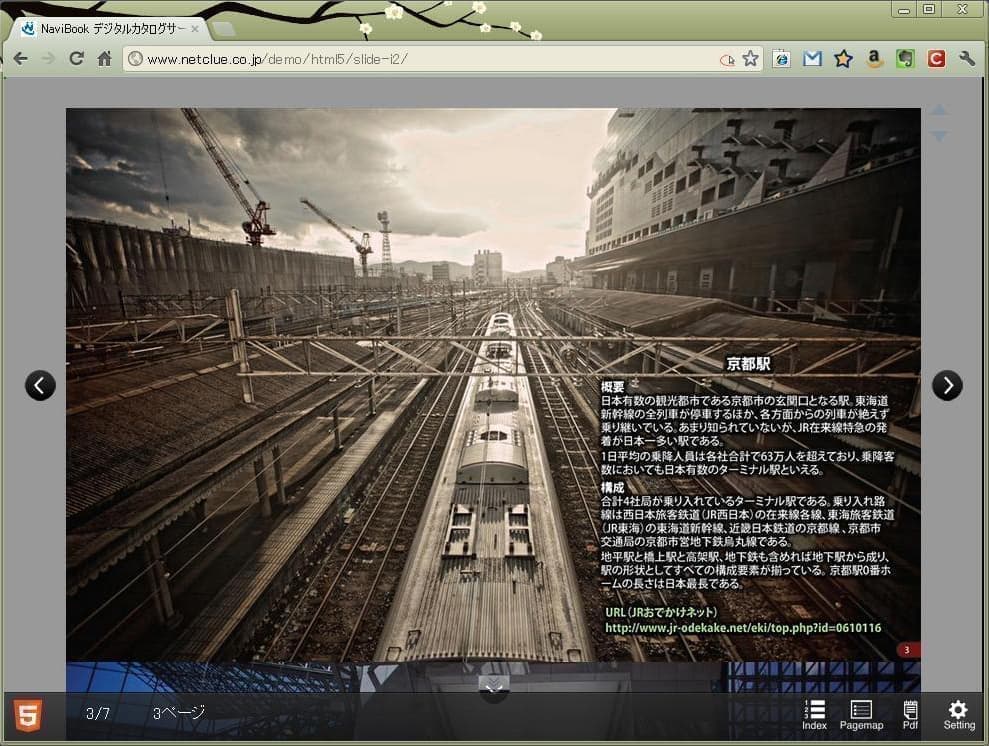This screenshot has height=746, width=989.
Task: Click the address bar URL field
Action: click(x=420, y=59)
